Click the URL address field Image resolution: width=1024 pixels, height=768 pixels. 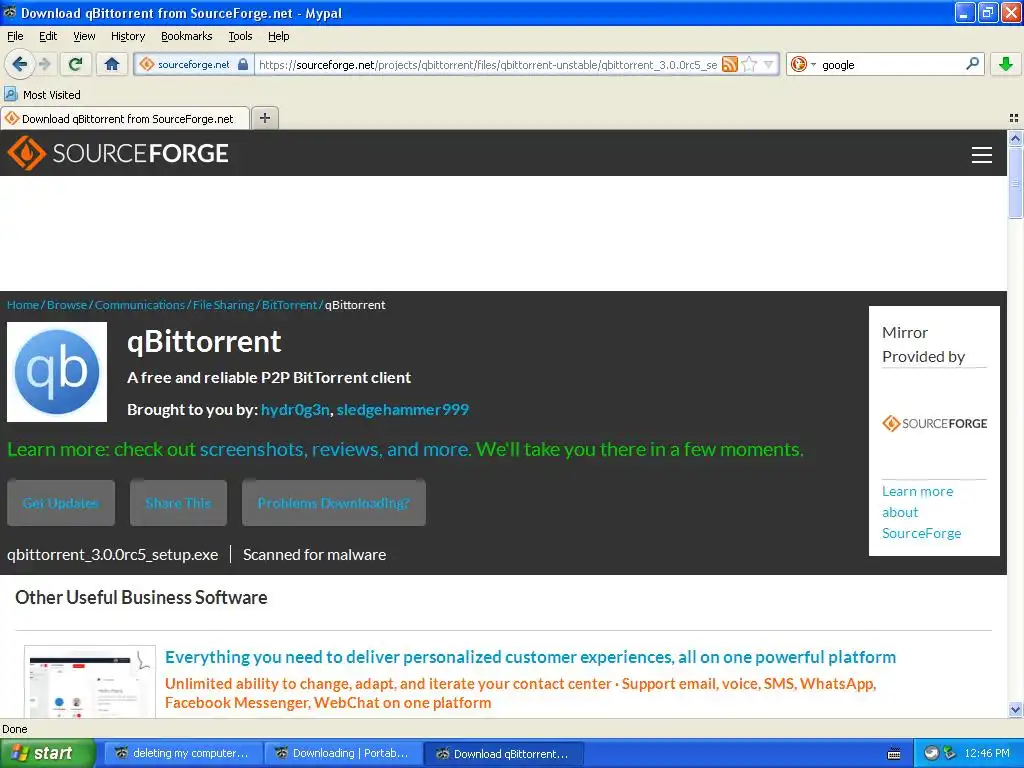[487, 65]
